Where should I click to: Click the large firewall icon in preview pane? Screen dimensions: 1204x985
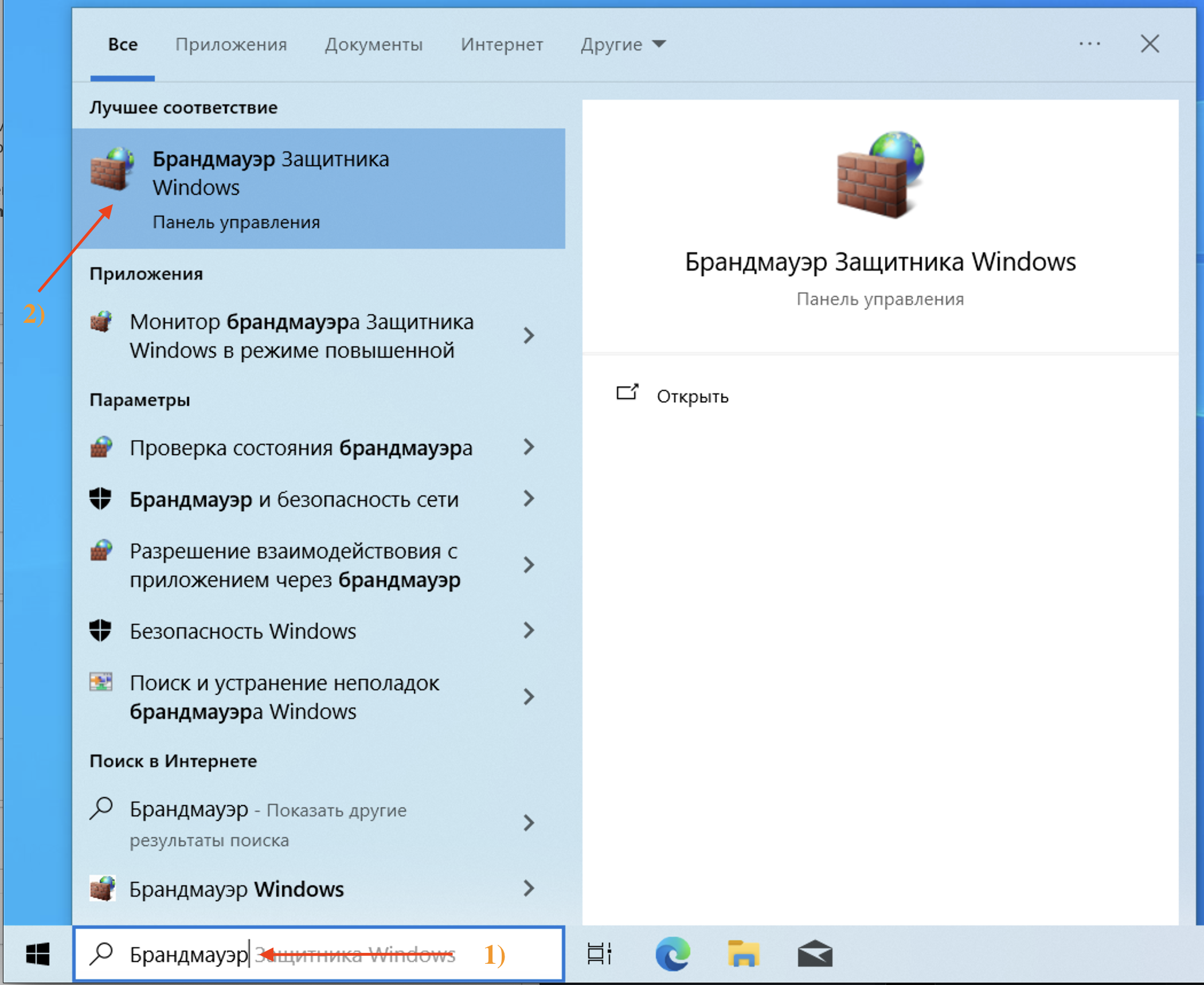coord(880,175)
